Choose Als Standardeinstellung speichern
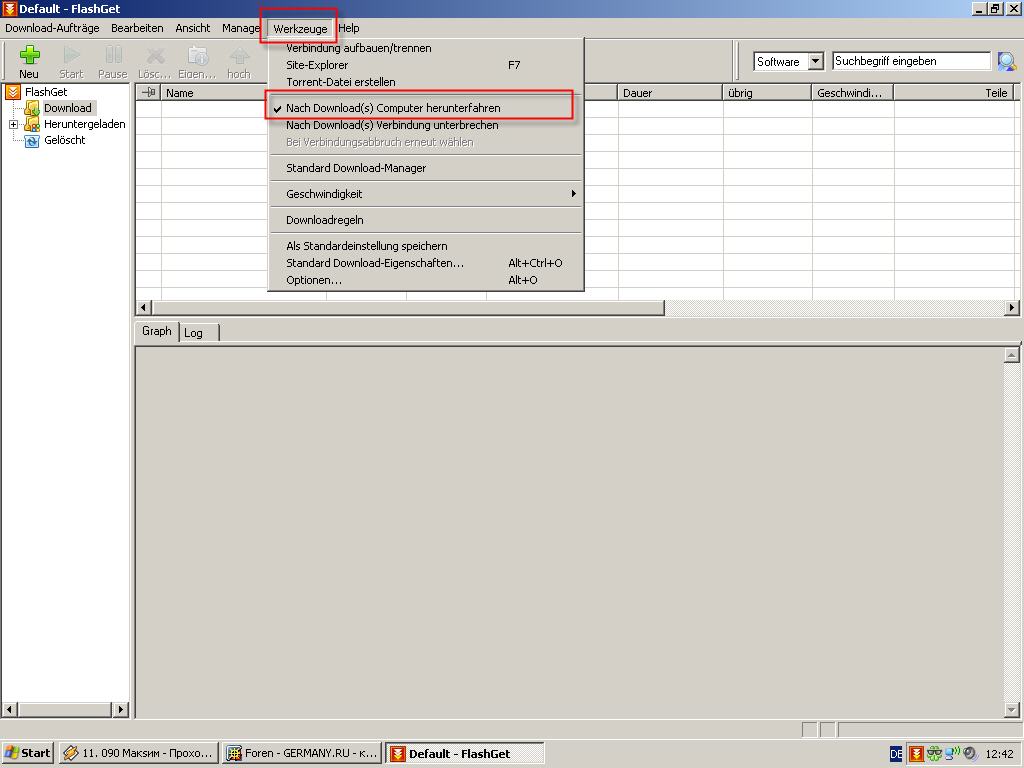Image resolution: width=1024 pixels, height=768 pixels. [426, 246]
